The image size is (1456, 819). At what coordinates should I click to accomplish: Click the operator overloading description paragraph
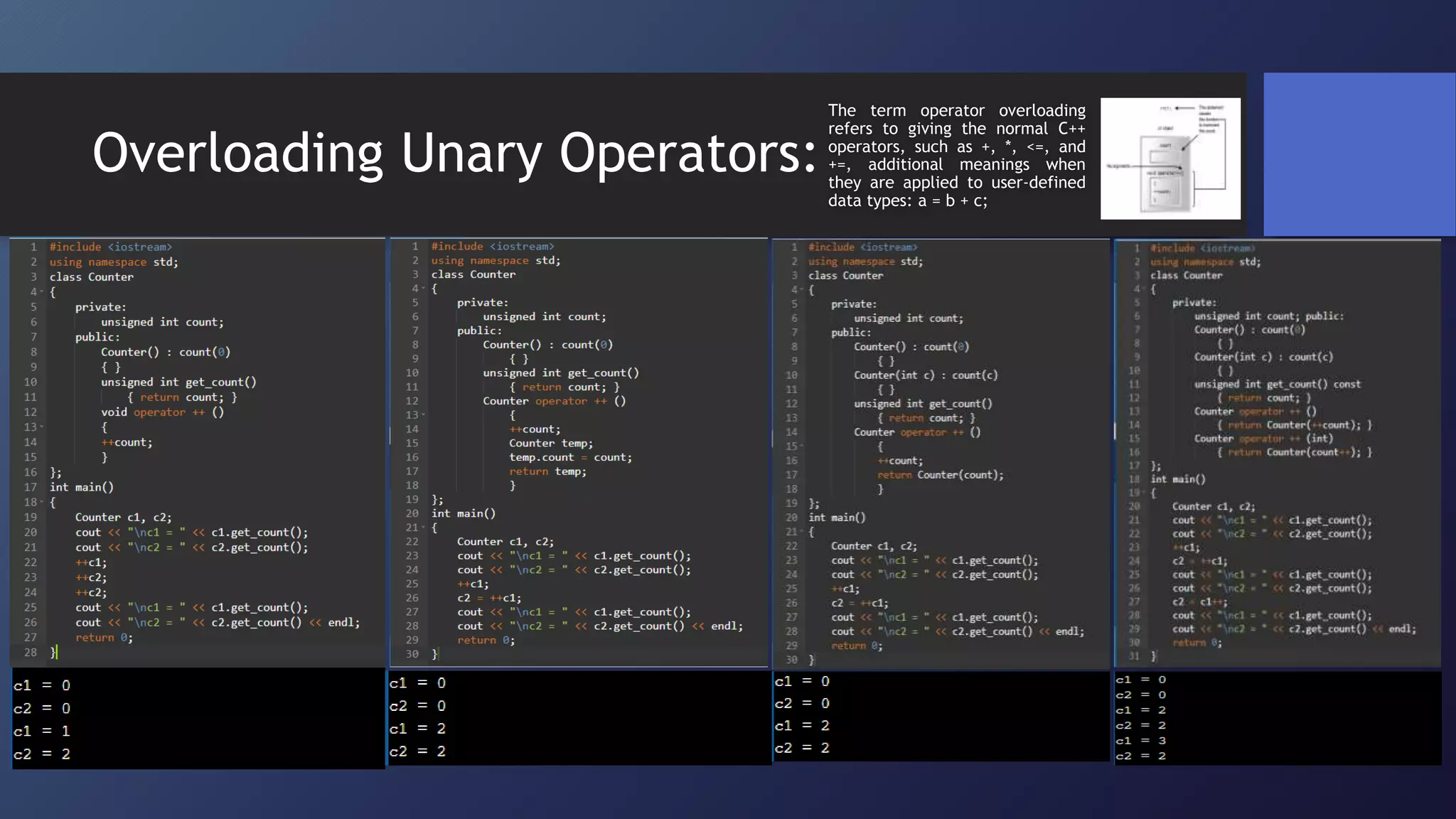(956, 155)
